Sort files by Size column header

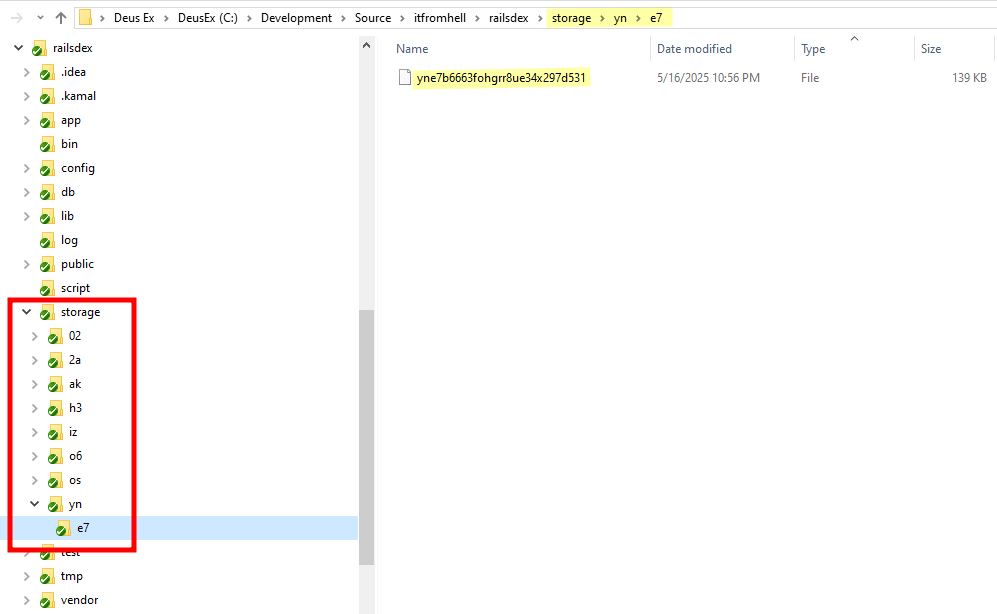tap(931, 49)
